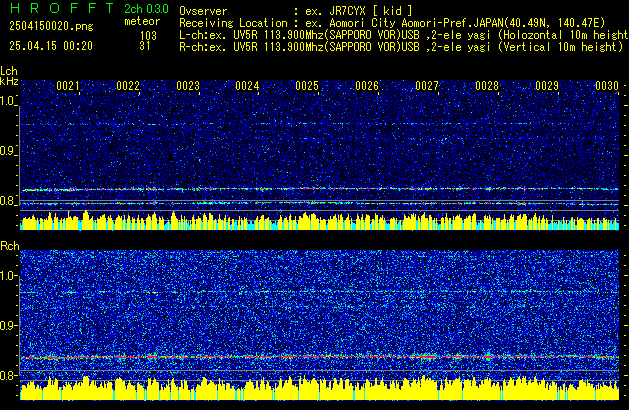Click the R-ch UV5R receiver description line
The width and height of the screenshot is (629, 410).
click(401, 47)
